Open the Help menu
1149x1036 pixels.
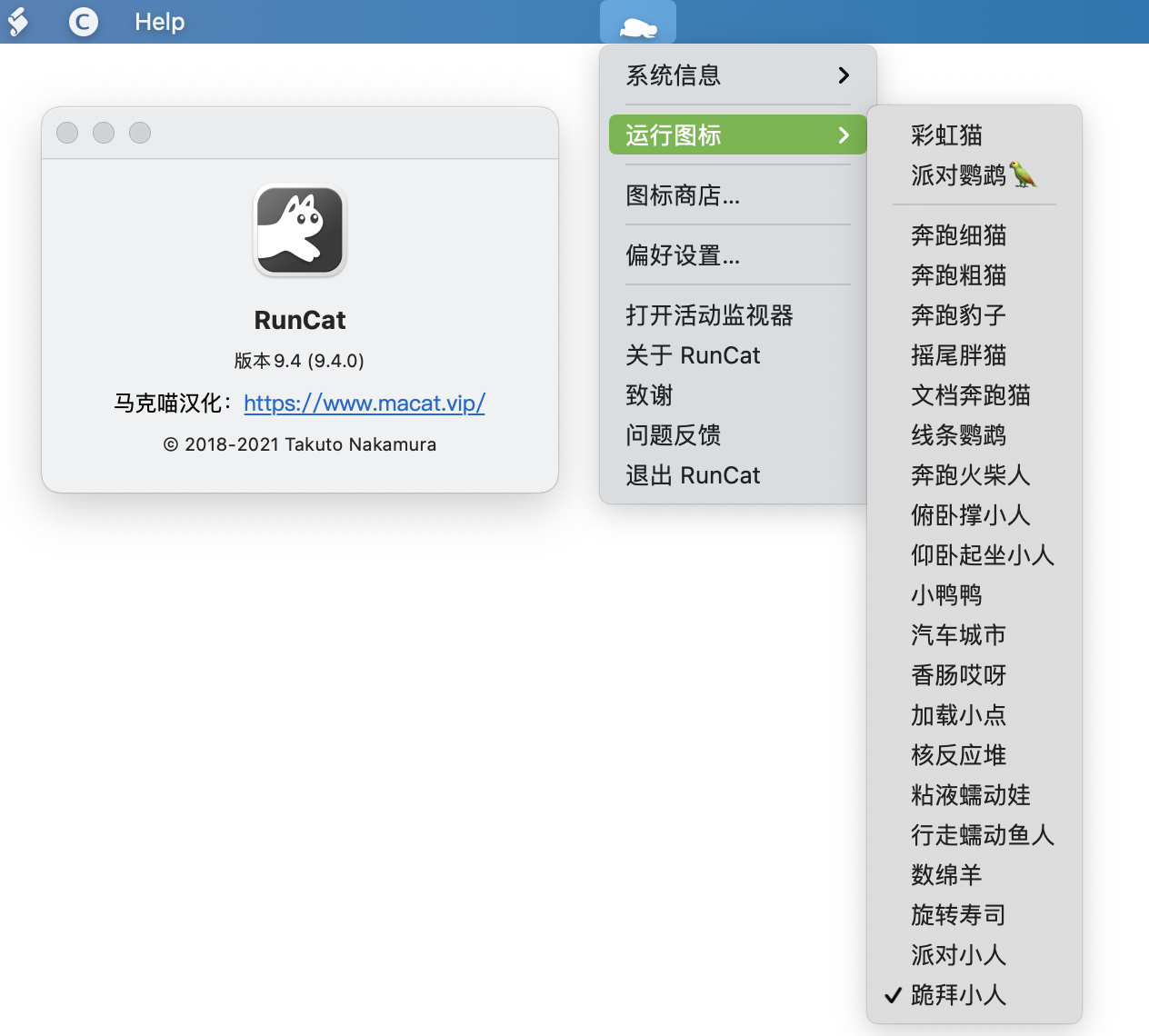coord(159,22)
